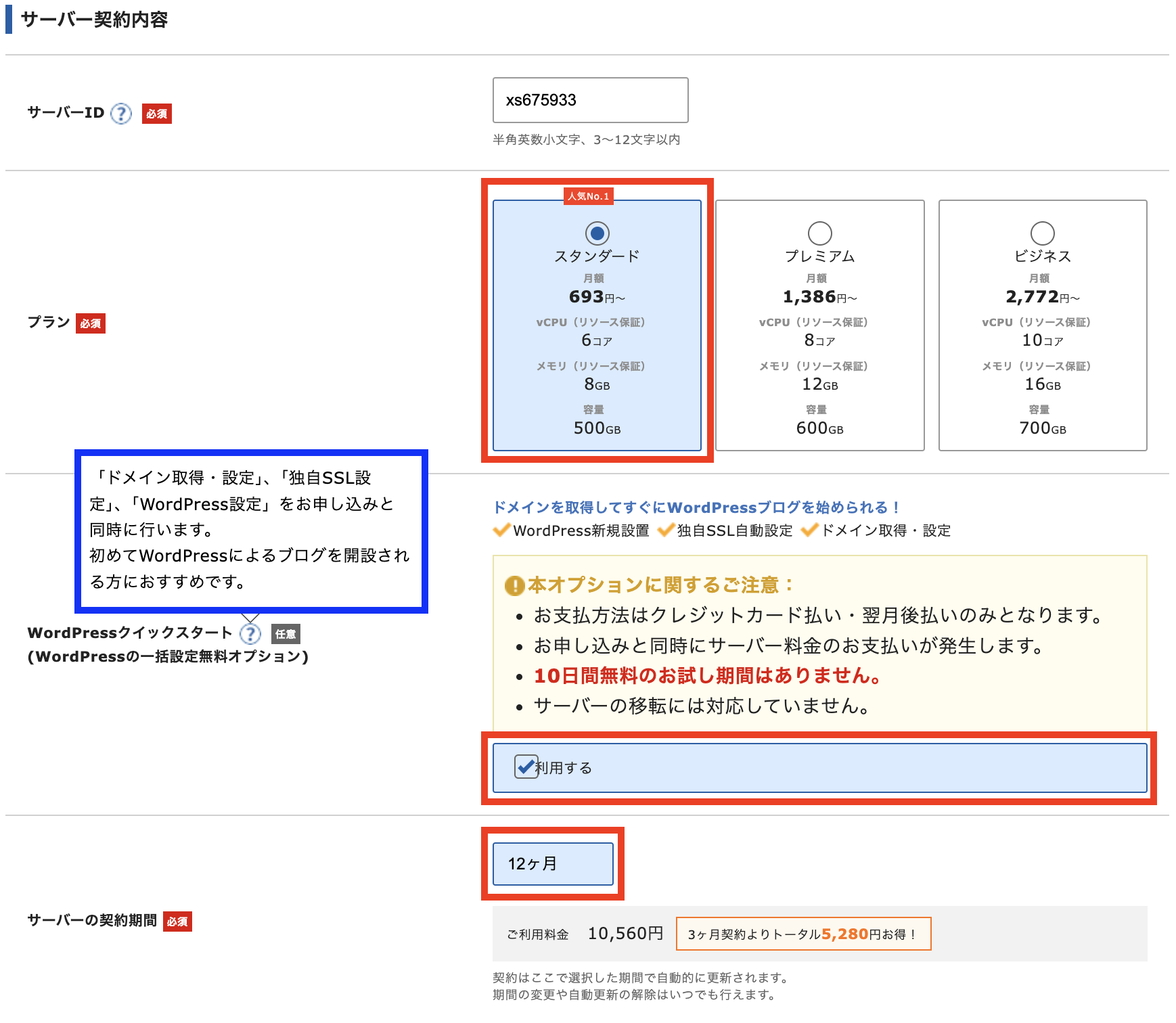The image size is (1176, 1023).
Task: Click the 8GB memory value in スタンダード card
Action: click(597, 384)
